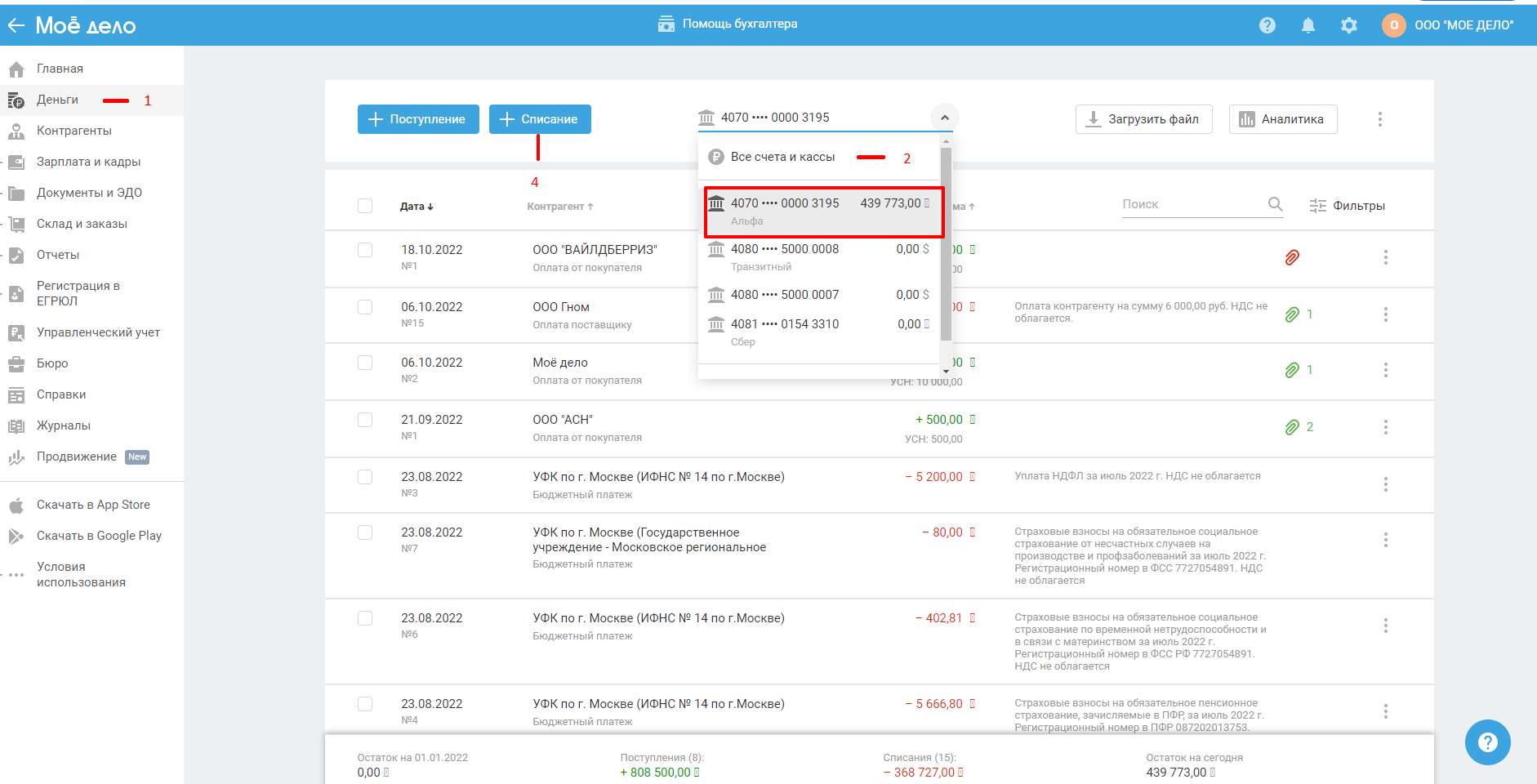The height and width of the screenshot is (784, 1537).
Task: Go to Главная in sidebar
Action: tap(60, 69)
